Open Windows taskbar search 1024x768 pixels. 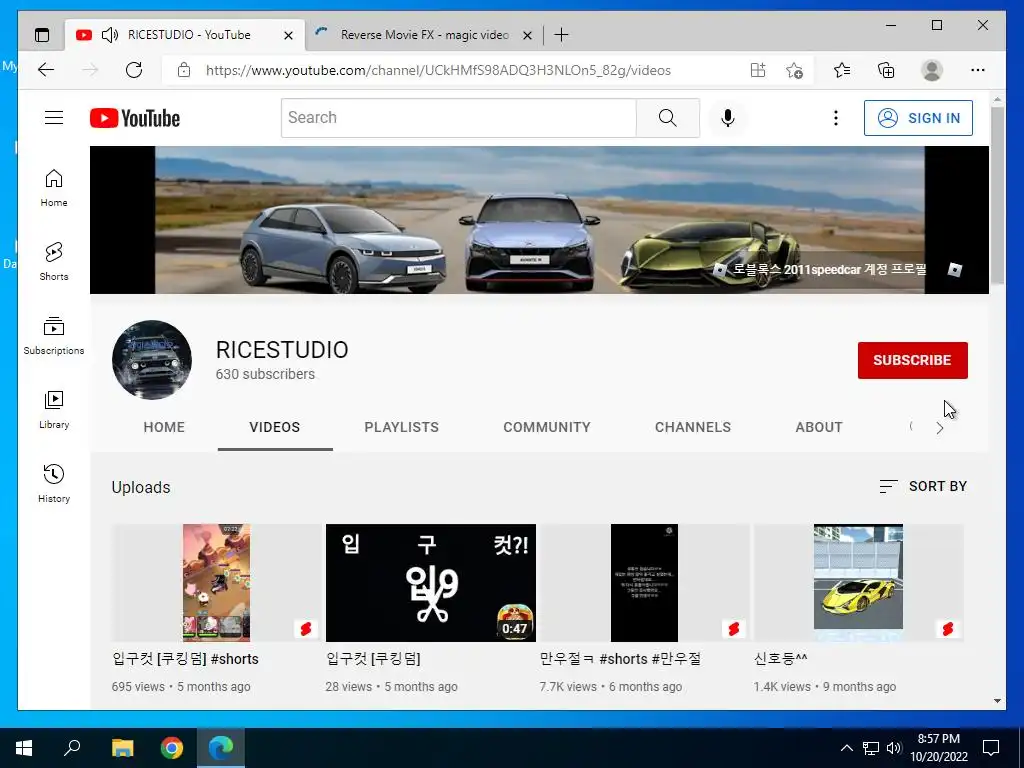(72, 748)
